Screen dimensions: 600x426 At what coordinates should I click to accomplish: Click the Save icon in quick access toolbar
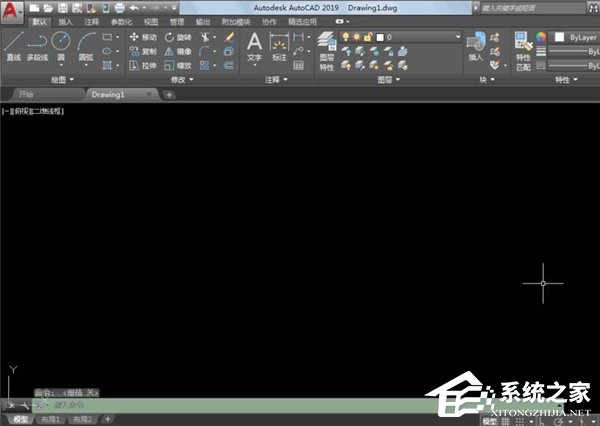click(63, 8)
